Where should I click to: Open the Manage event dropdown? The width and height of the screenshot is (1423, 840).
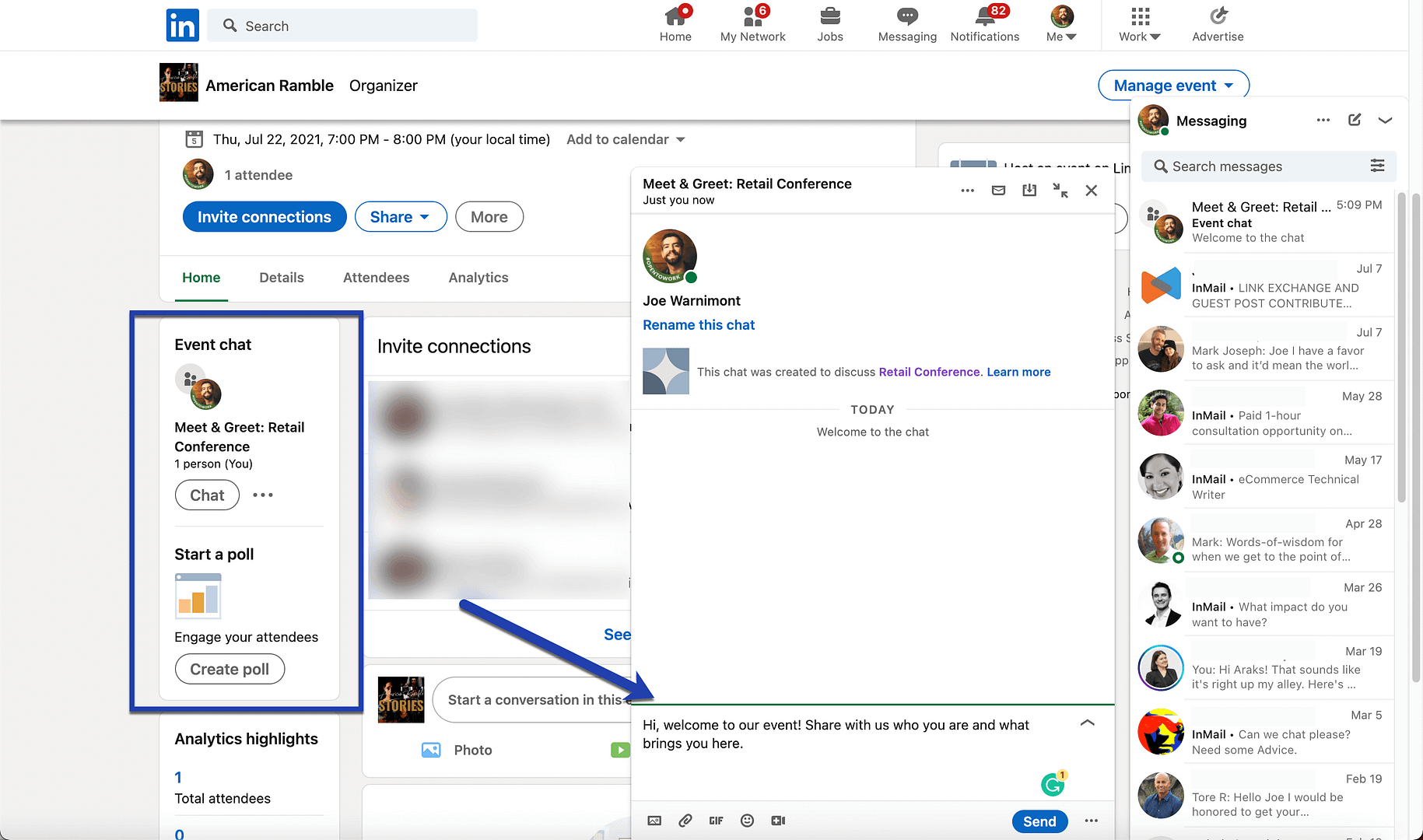pos(1172,85)
